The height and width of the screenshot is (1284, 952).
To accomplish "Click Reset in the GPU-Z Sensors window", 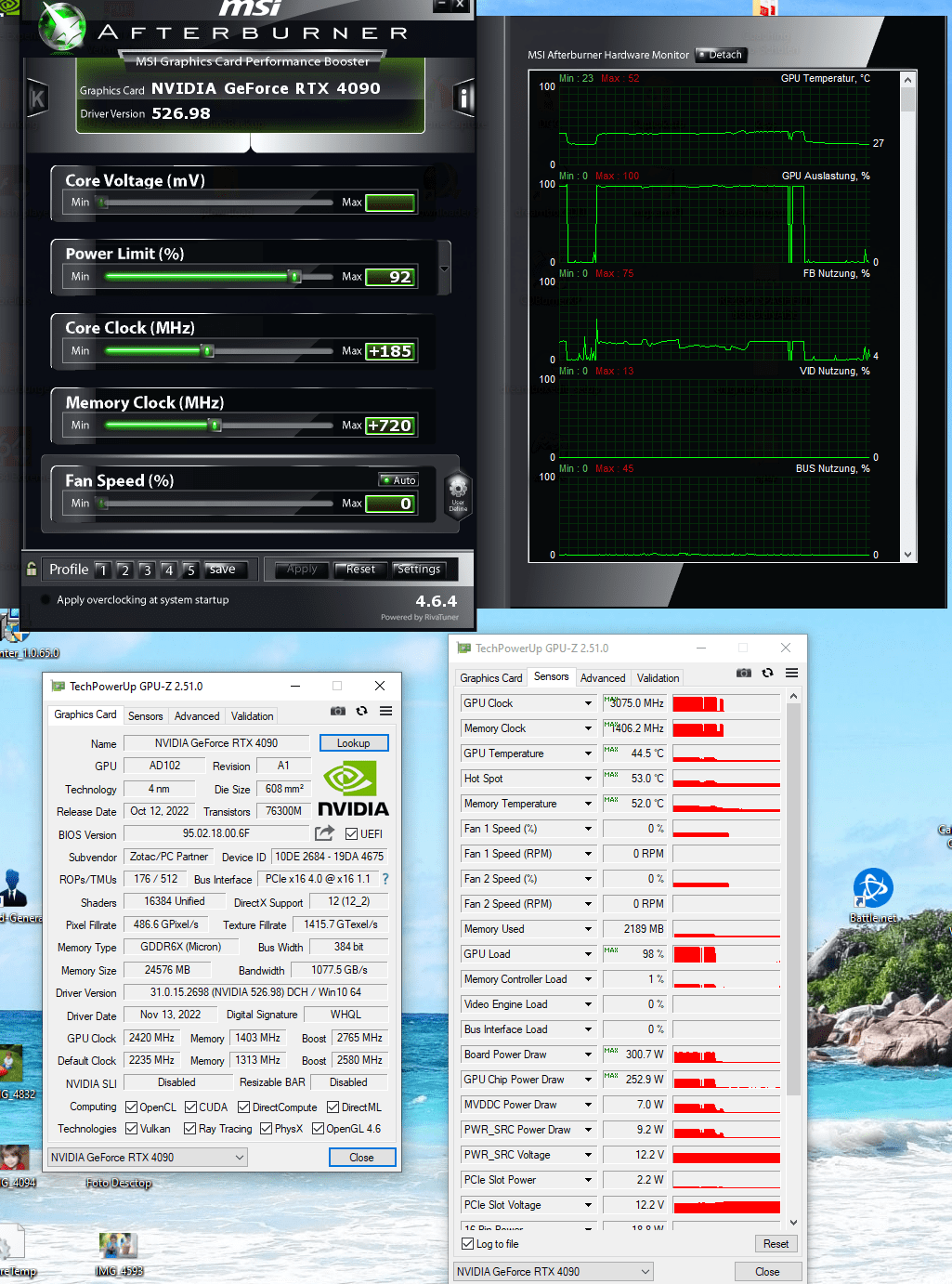I will 776,1244.
